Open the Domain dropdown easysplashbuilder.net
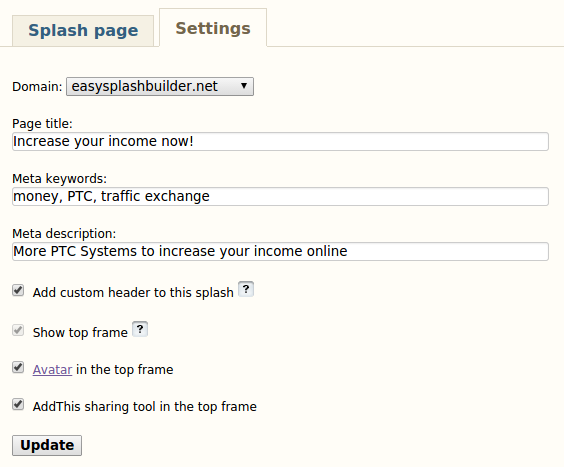 pyautogui.click(x=160, y=86)
